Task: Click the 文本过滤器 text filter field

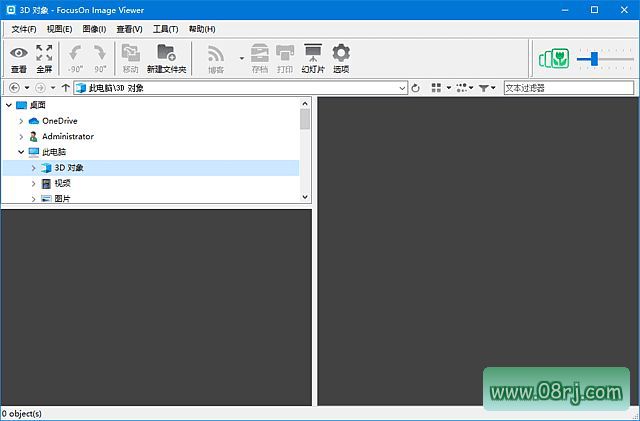Action: coord(569,88)
